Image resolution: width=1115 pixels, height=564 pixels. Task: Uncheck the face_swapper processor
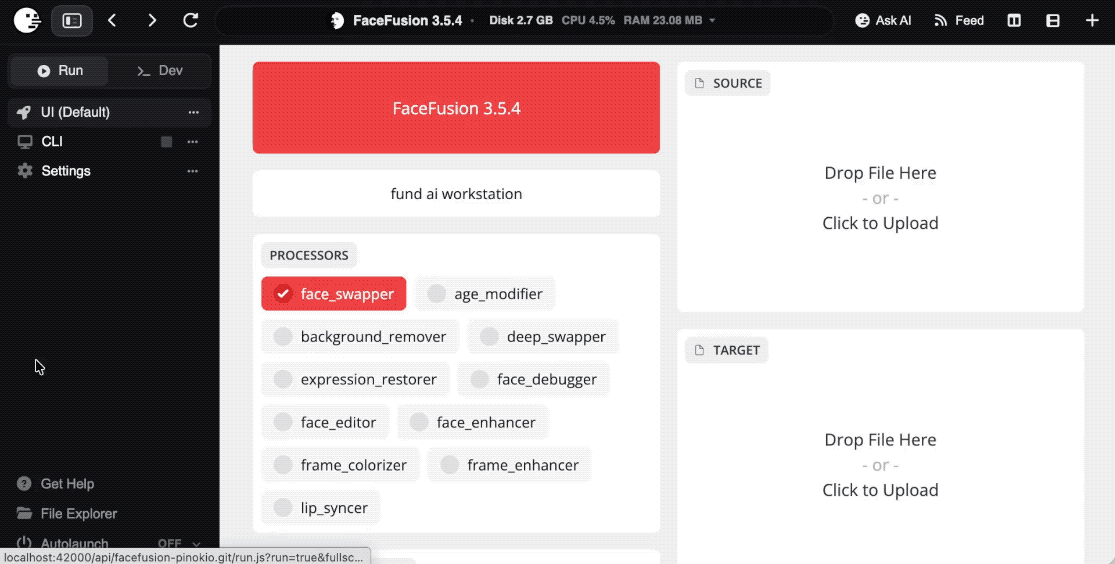pyautogui.click(x=334, y=294)
